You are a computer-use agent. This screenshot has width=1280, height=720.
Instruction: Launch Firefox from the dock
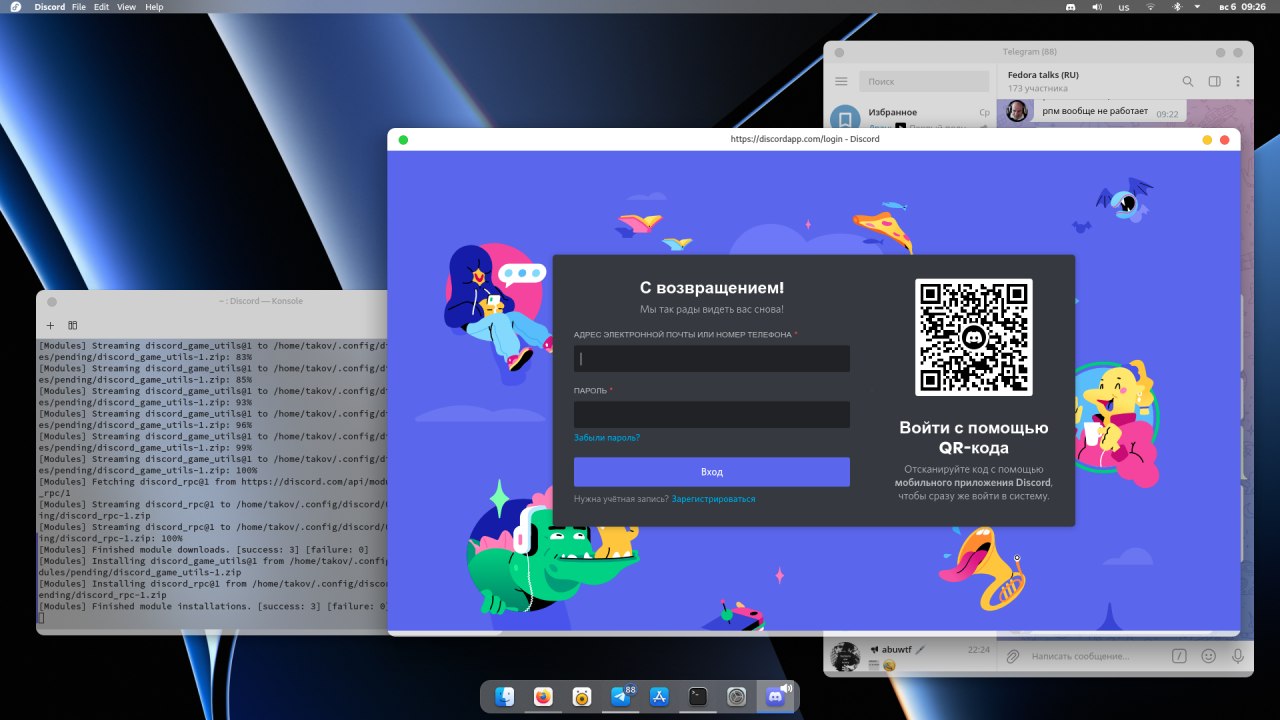click(543, 697)
